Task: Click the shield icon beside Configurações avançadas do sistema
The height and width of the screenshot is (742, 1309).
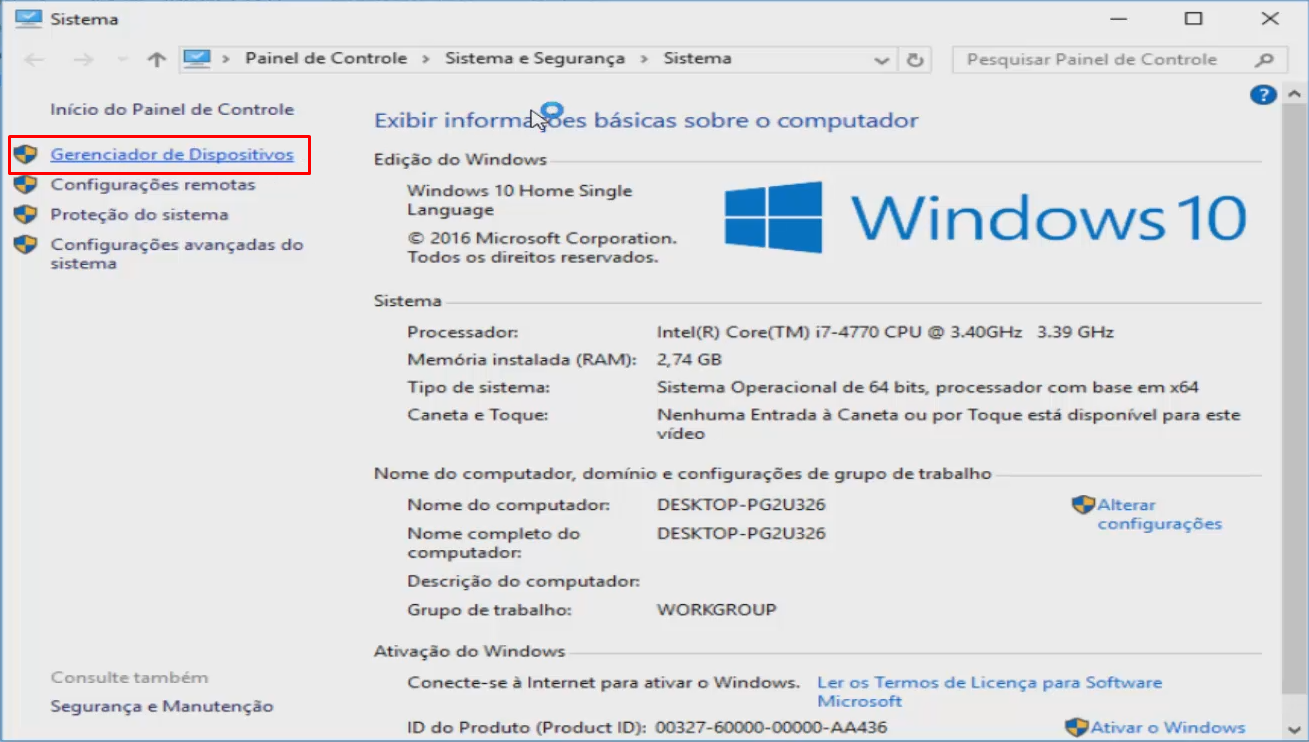Action: [26, 245]
